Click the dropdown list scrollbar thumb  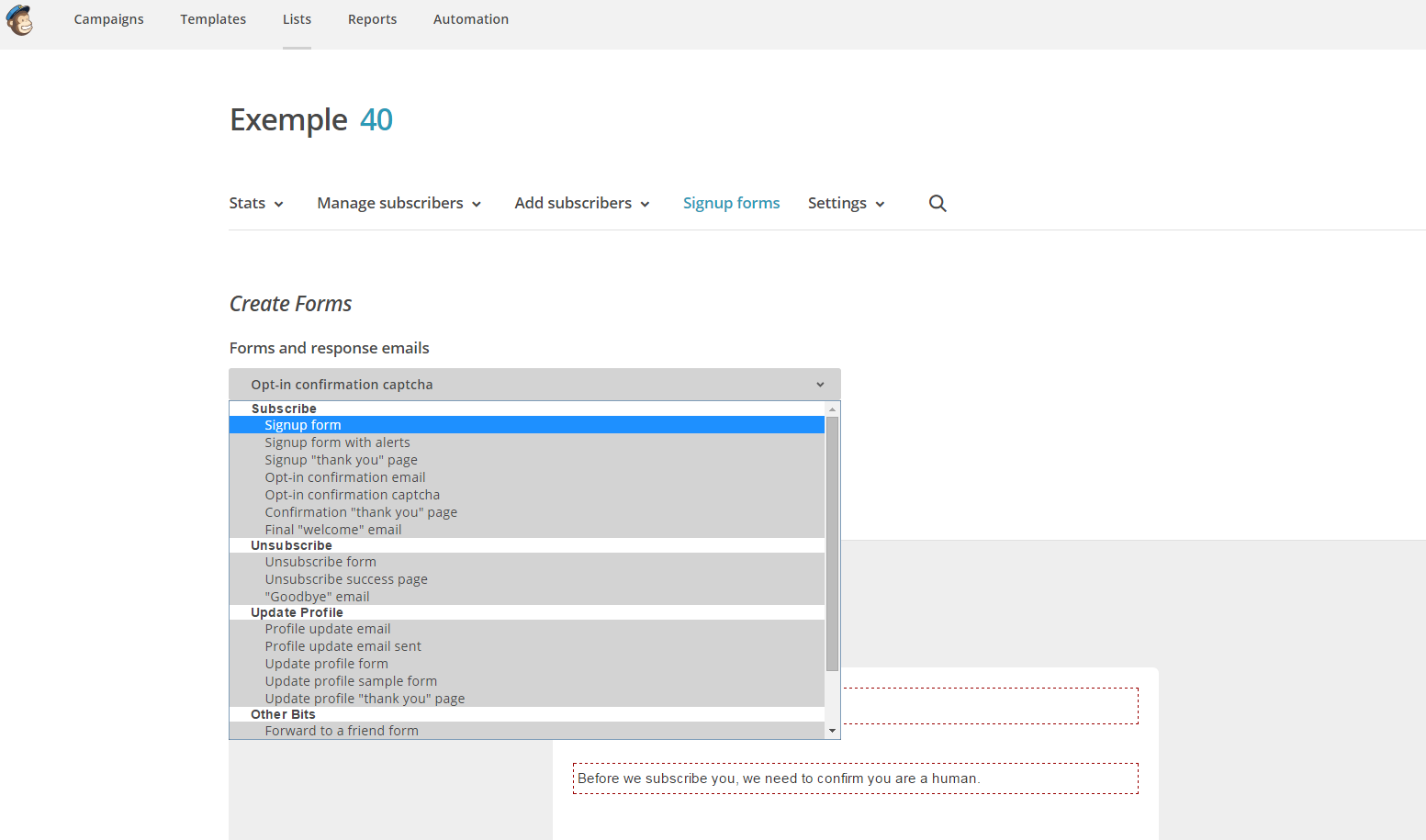pos(832,543)
